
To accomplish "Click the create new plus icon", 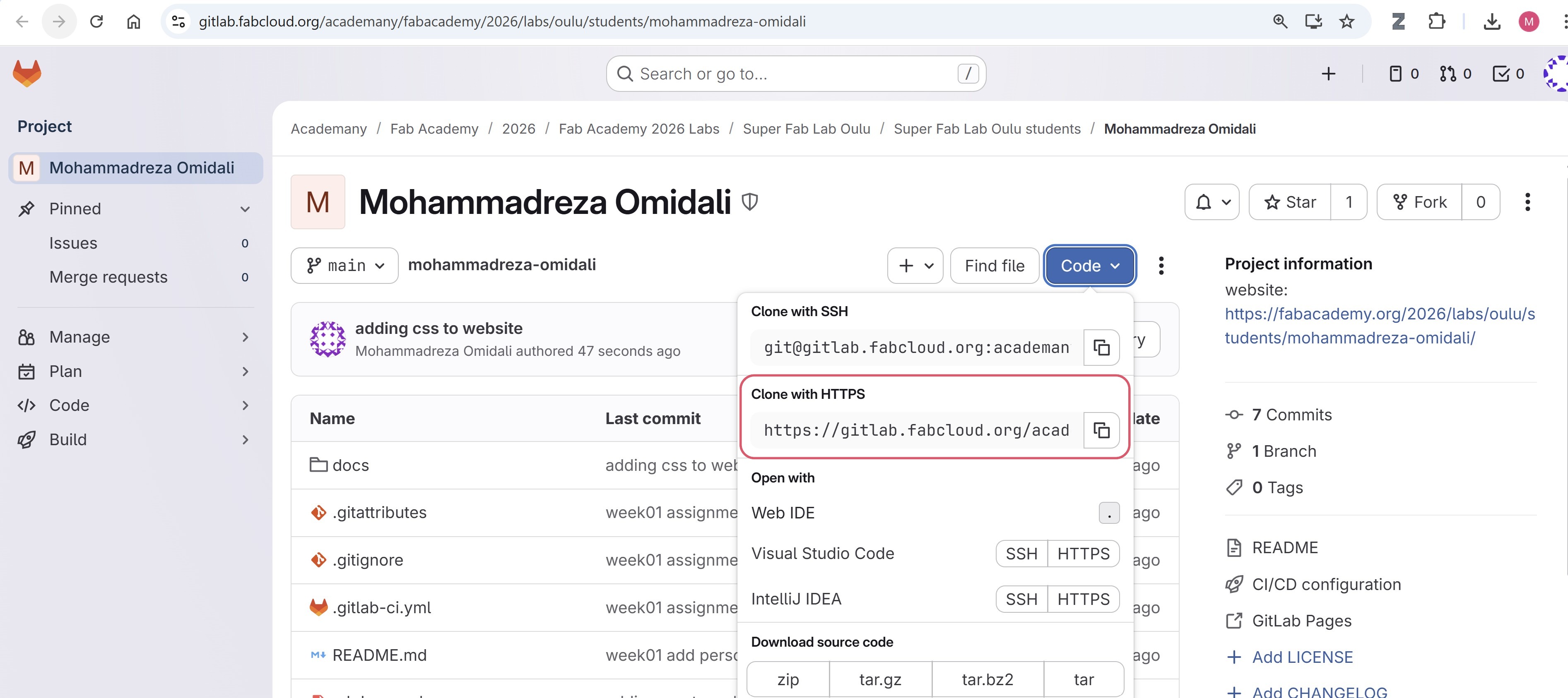I will pos(1328,74).
